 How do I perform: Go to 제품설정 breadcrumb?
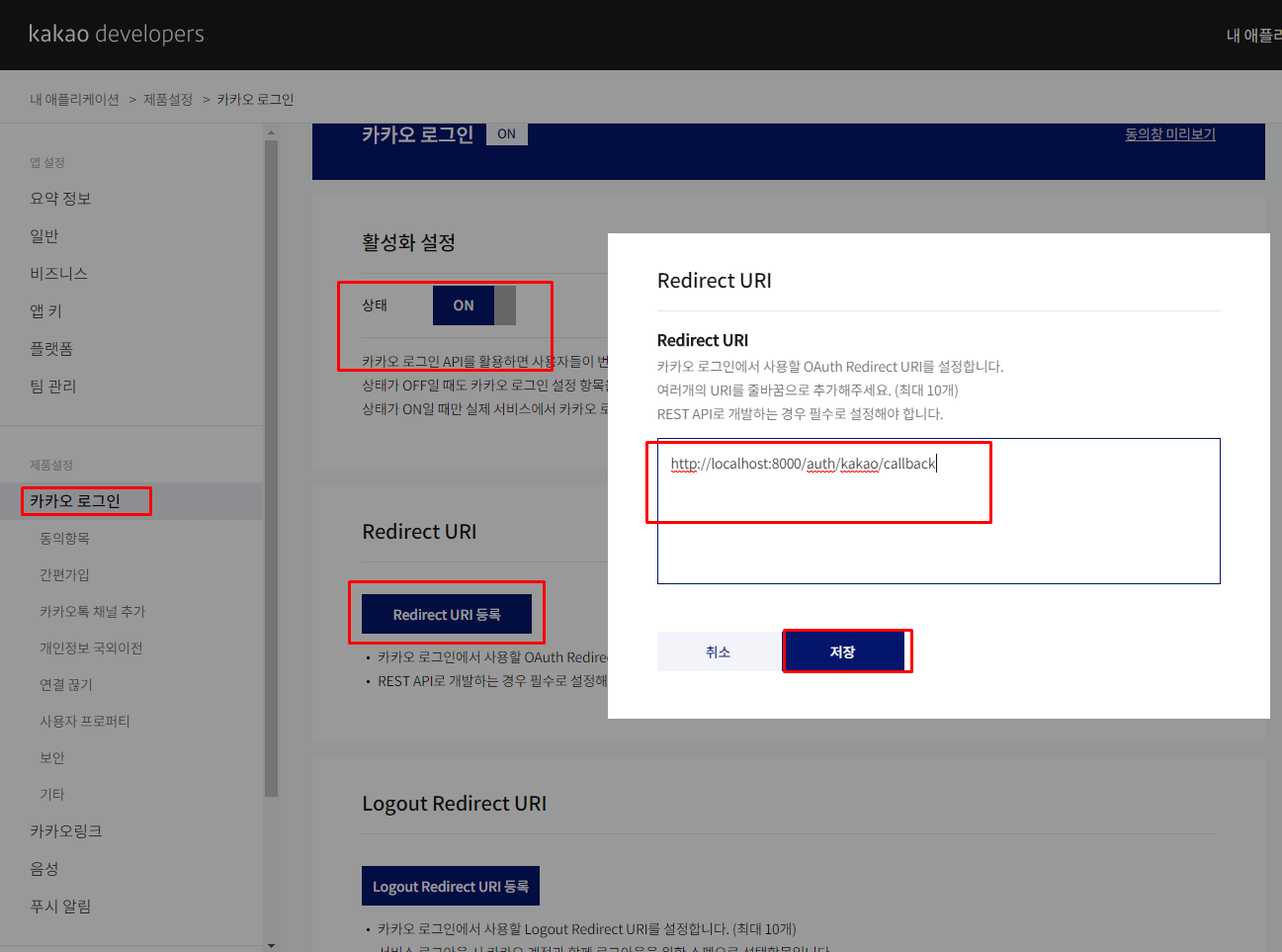168,100
